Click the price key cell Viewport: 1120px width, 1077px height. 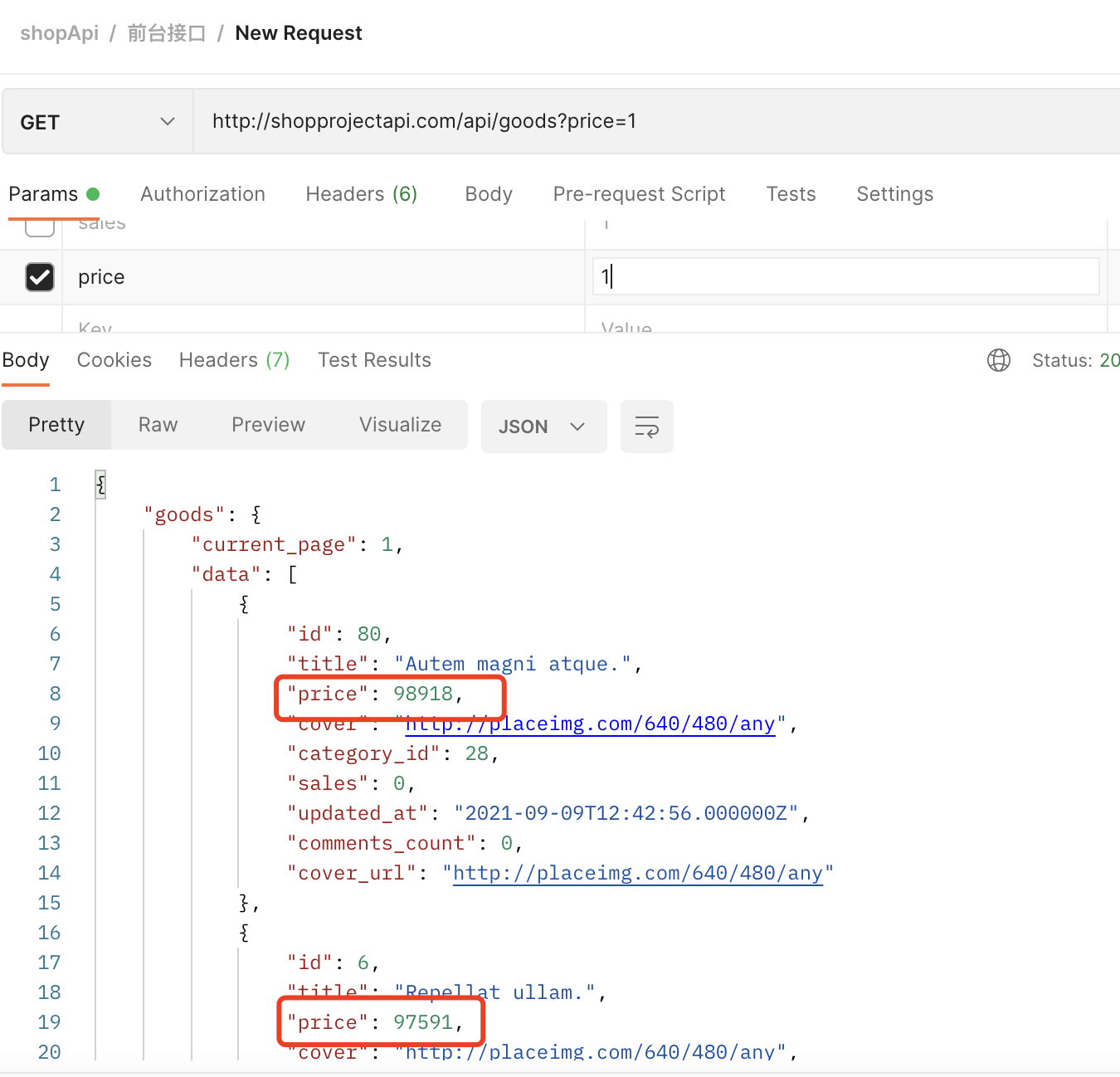(x=324, y=277)
